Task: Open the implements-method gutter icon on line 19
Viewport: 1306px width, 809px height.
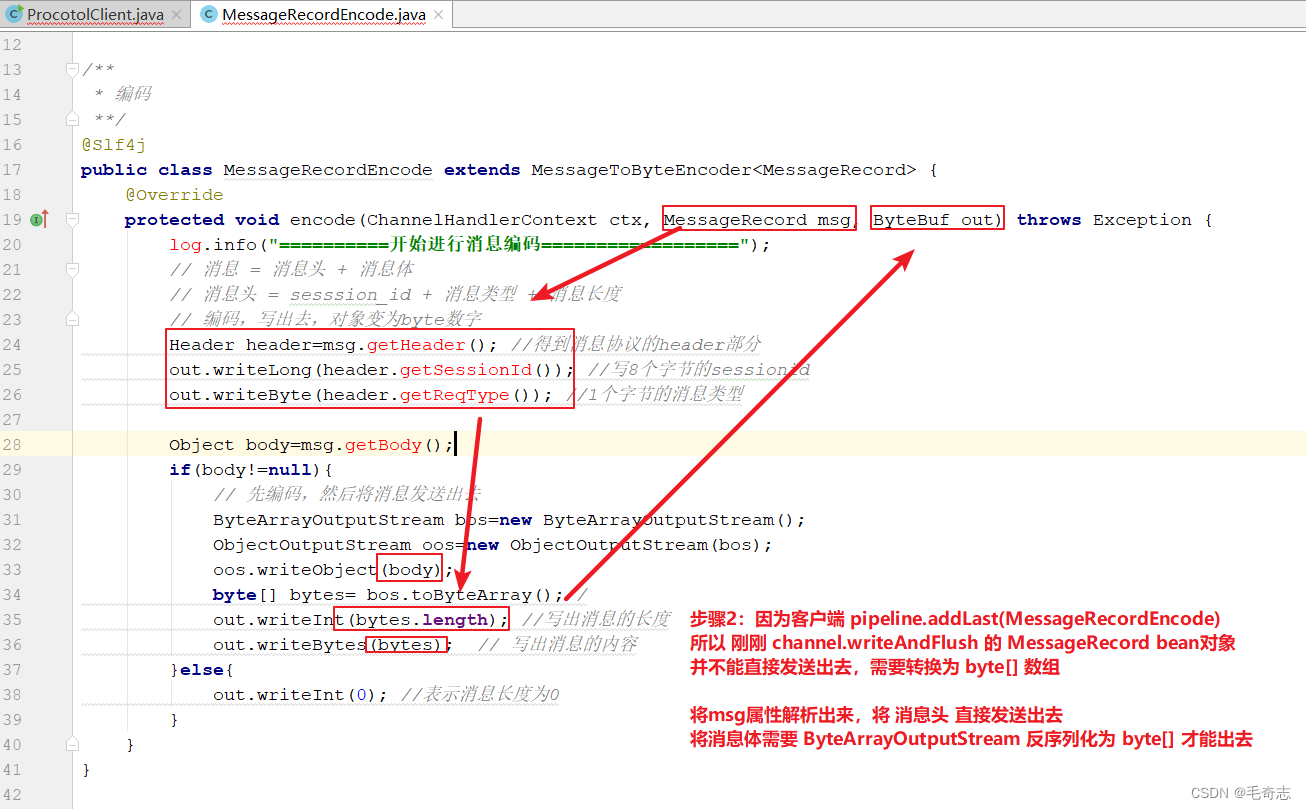Action: click(x=40, y=219)
